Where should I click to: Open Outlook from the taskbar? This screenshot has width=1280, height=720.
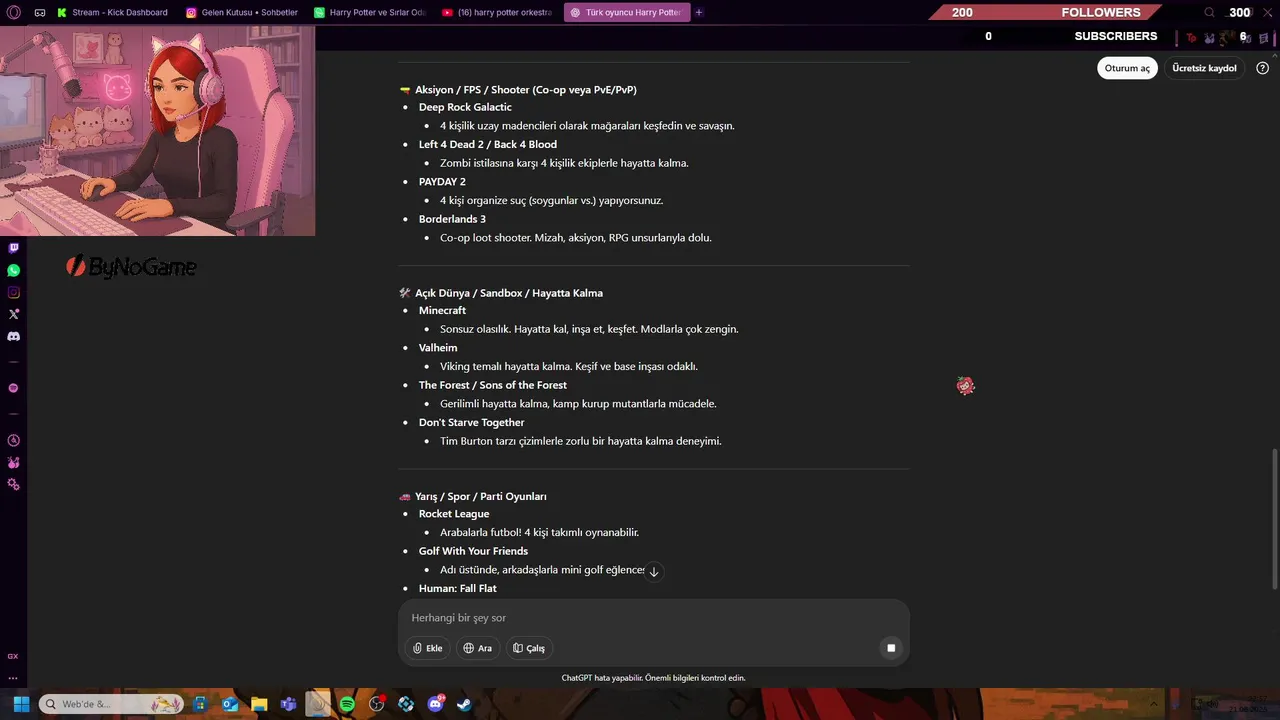pyautogui.click(x=231, y=704)
